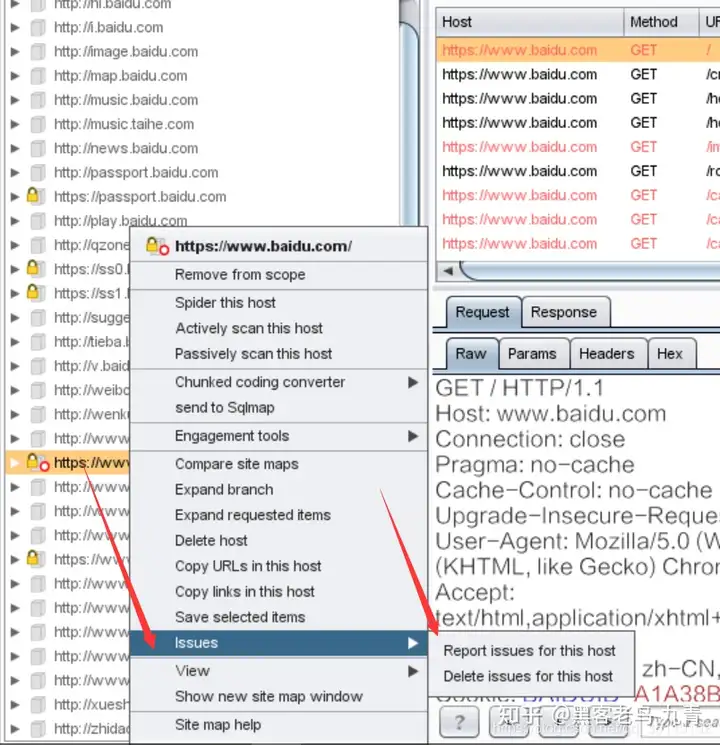Click the lock icon beside https://ss1
This screenshot has height=745, width=720.
coord(33,292)
